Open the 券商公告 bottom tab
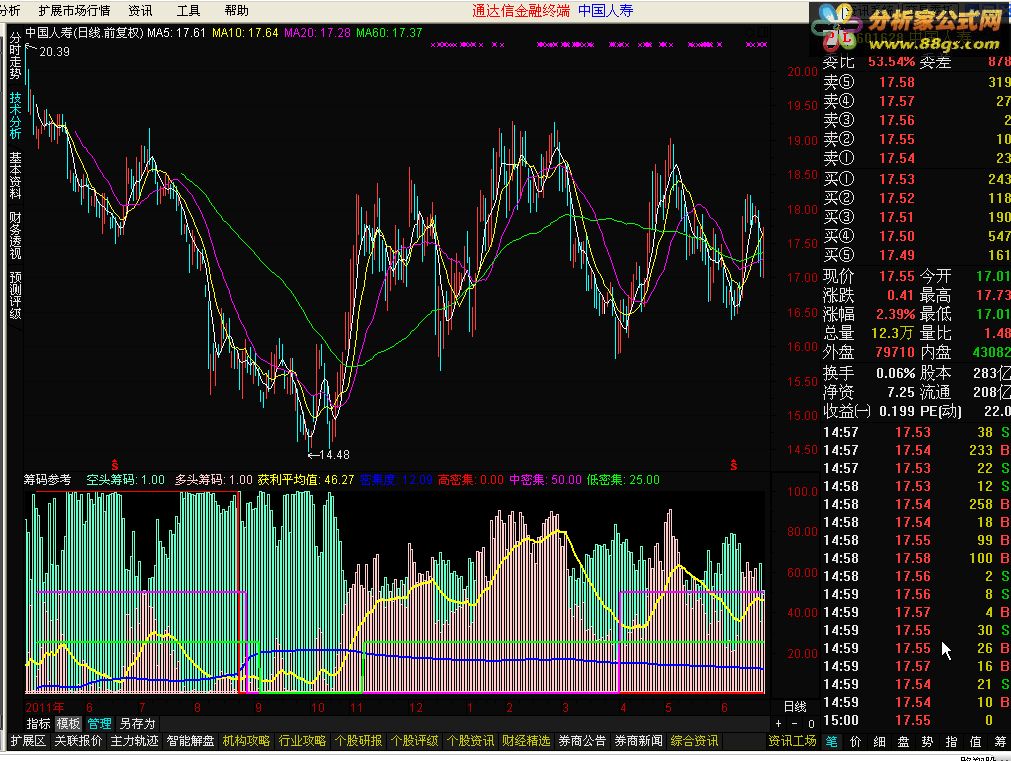Image resolution: width=1011 pixels, height=761 pixels. [582, 741]
